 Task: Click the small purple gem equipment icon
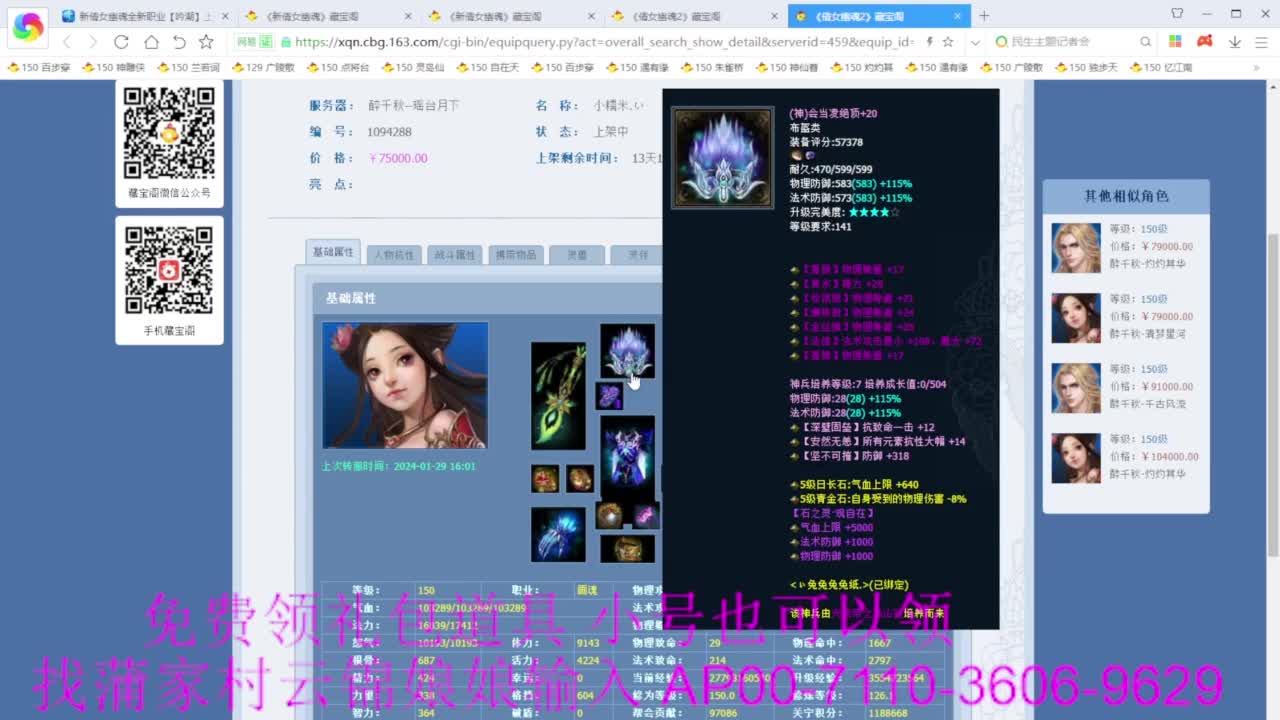coord(610,396)
